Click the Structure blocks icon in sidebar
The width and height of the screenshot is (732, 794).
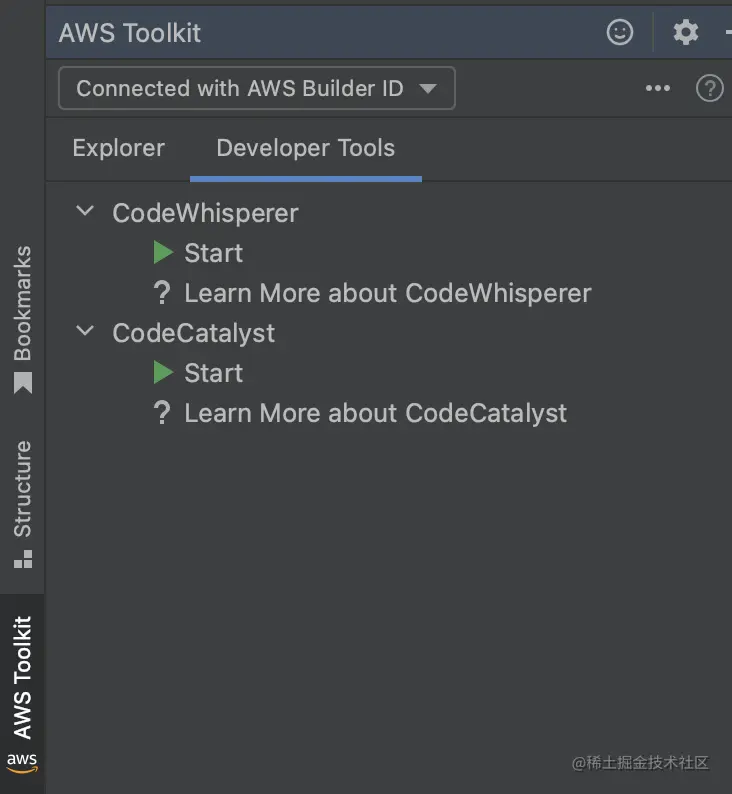(x=23, y=559)
